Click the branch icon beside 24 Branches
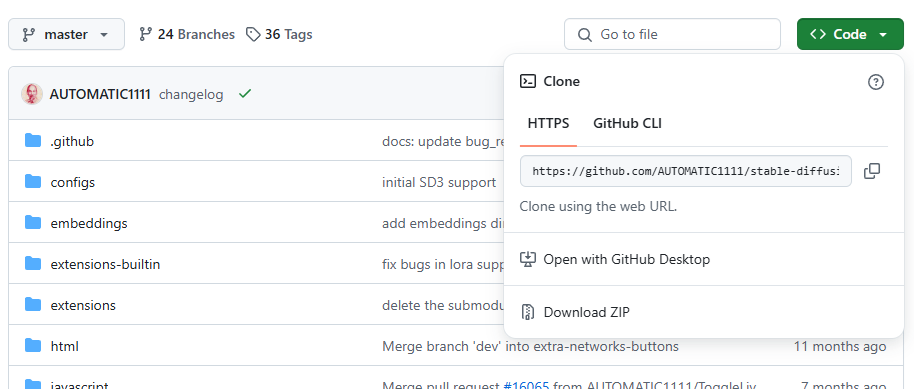Viewport: 914px width, 389px height. 146,35
